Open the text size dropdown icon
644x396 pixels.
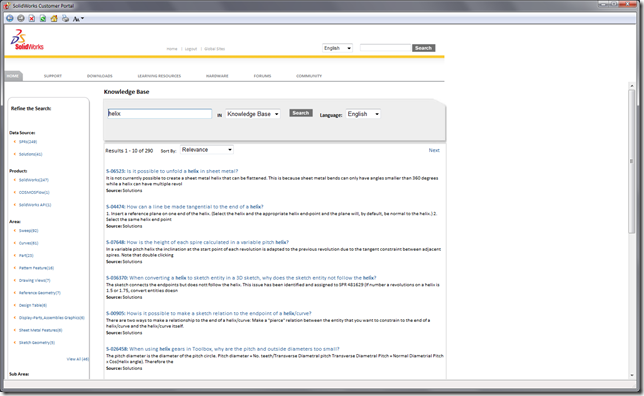tap(78, 18)
